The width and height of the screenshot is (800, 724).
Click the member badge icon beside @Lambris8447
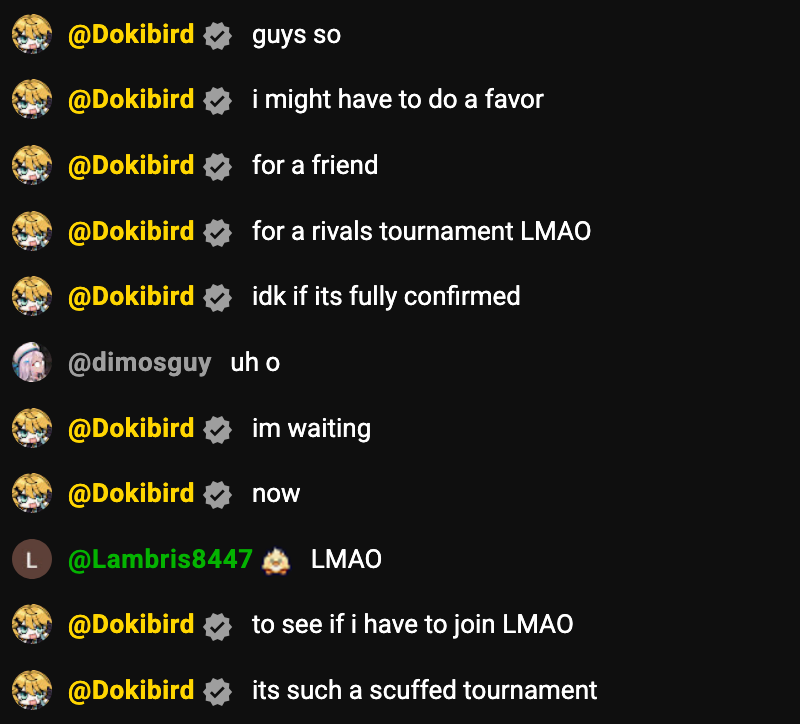[x=276, y=560]
